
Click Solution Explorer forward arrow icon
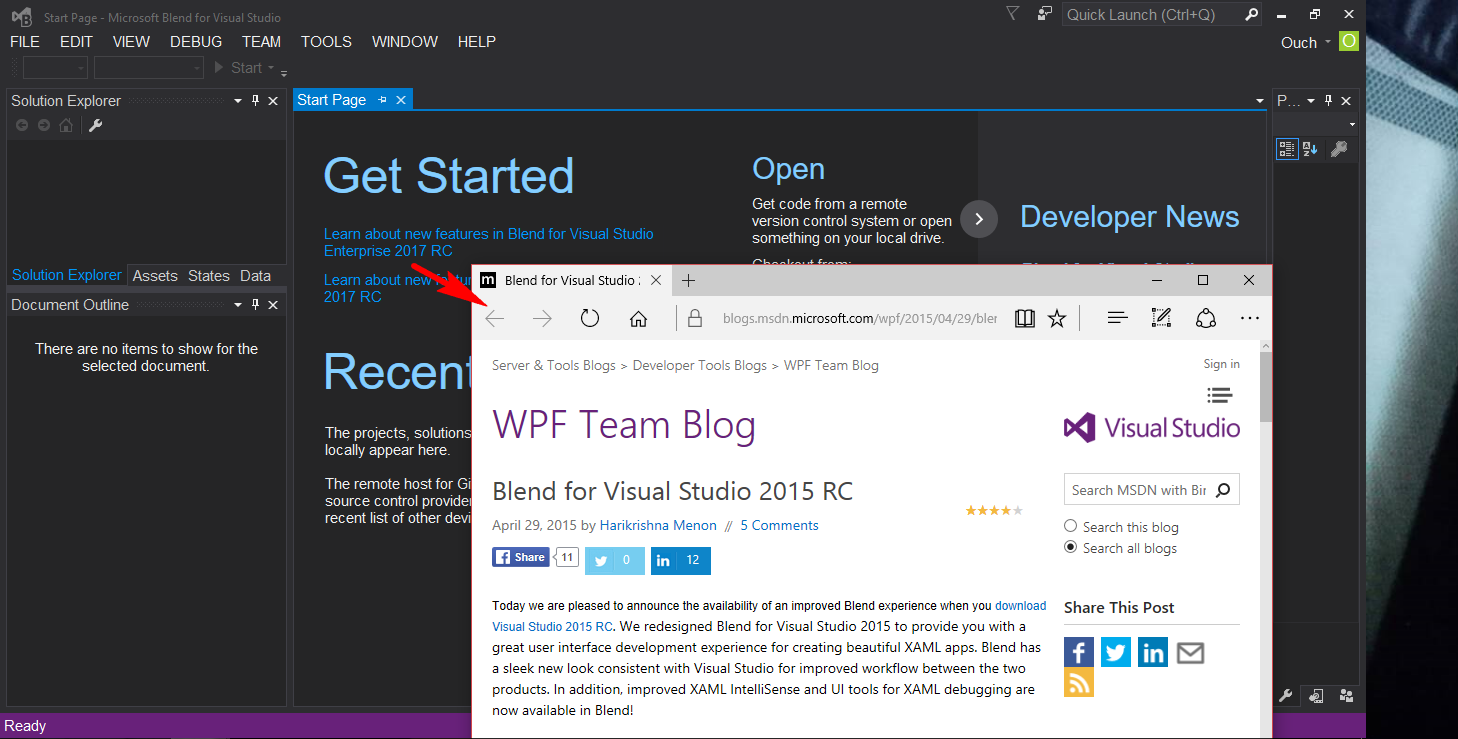click(x=44, y=125)
